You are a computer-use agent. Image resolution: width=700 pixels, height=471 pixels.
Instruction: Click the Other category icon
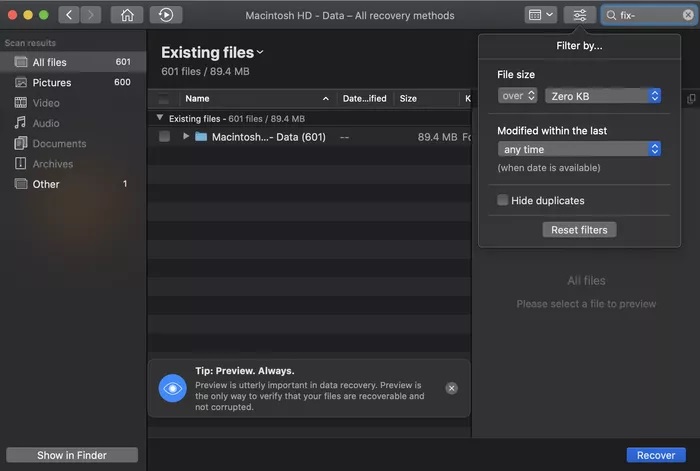pos(21,184)
